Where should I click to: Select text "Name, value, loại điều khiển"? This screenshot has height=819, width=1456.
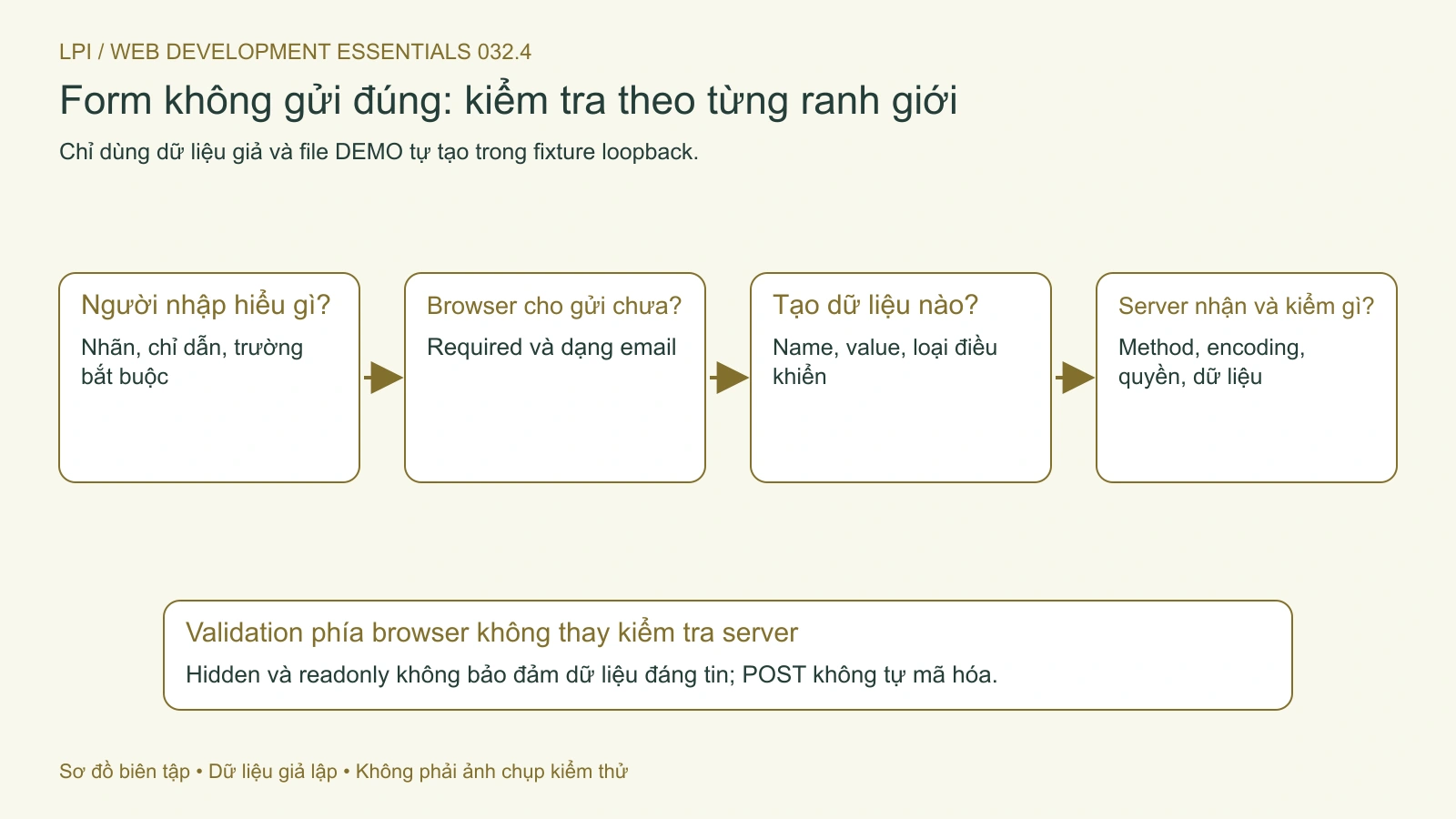click(x=885, y=361)
